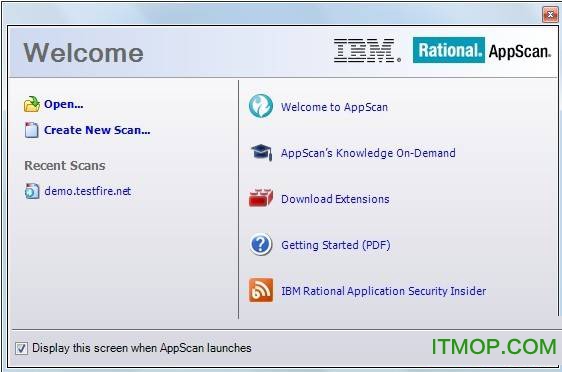Select the Download Extensions link
Screen dimensions: 562x372
(x=335, y=199)
